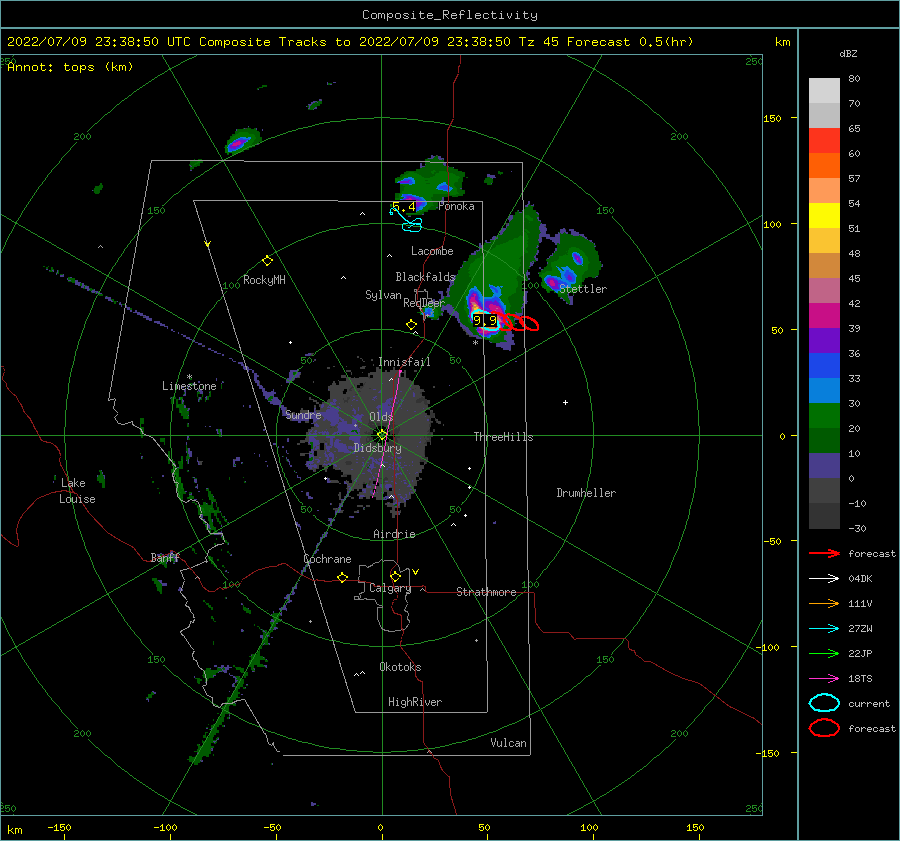Image resolution: width=900 pixels, height=841 pixels.
Task: Select the bright green 30 dBZ legend swatch
Action: click(824, 415)
